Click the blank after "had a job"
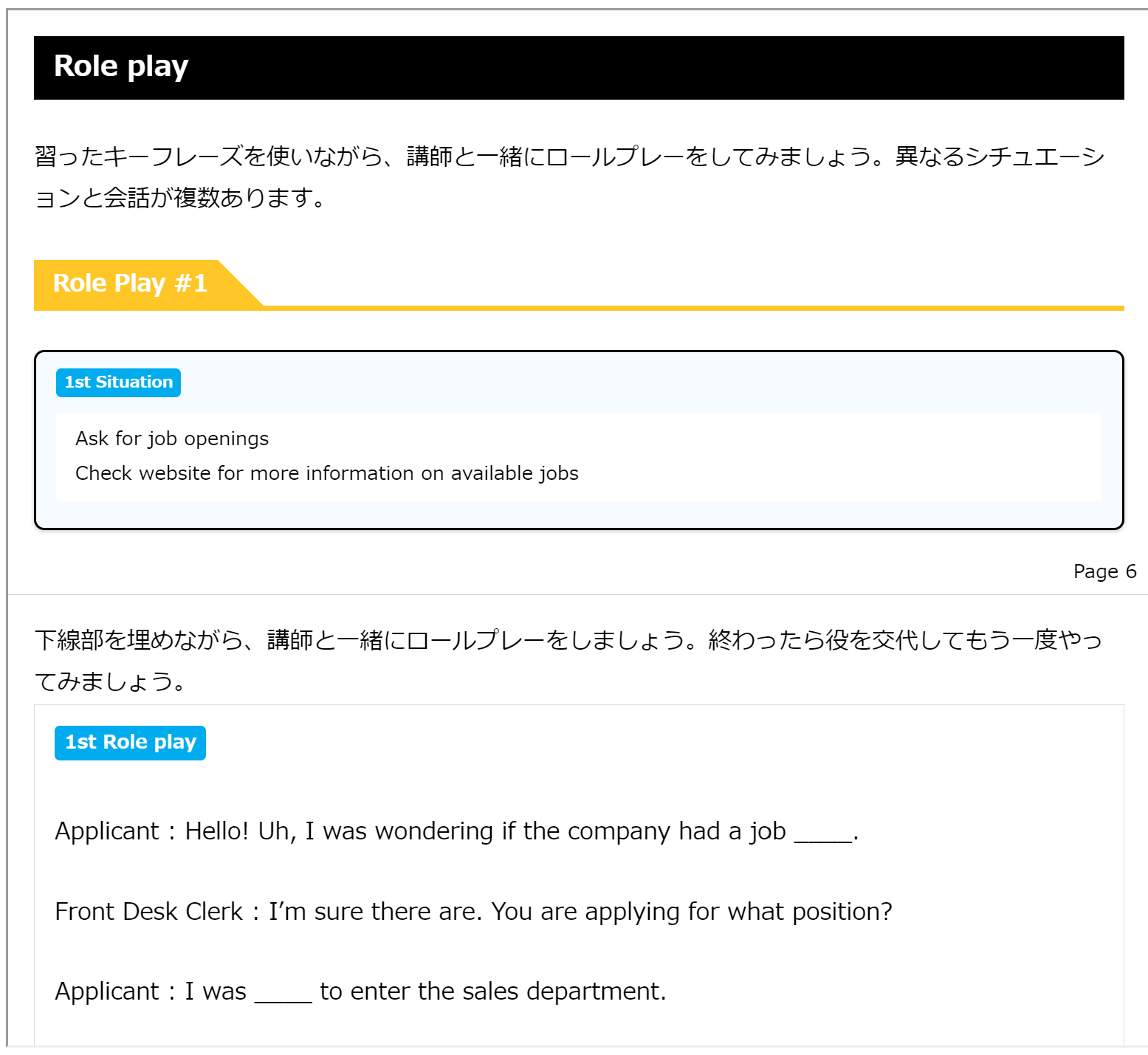 tap(823, 833)
